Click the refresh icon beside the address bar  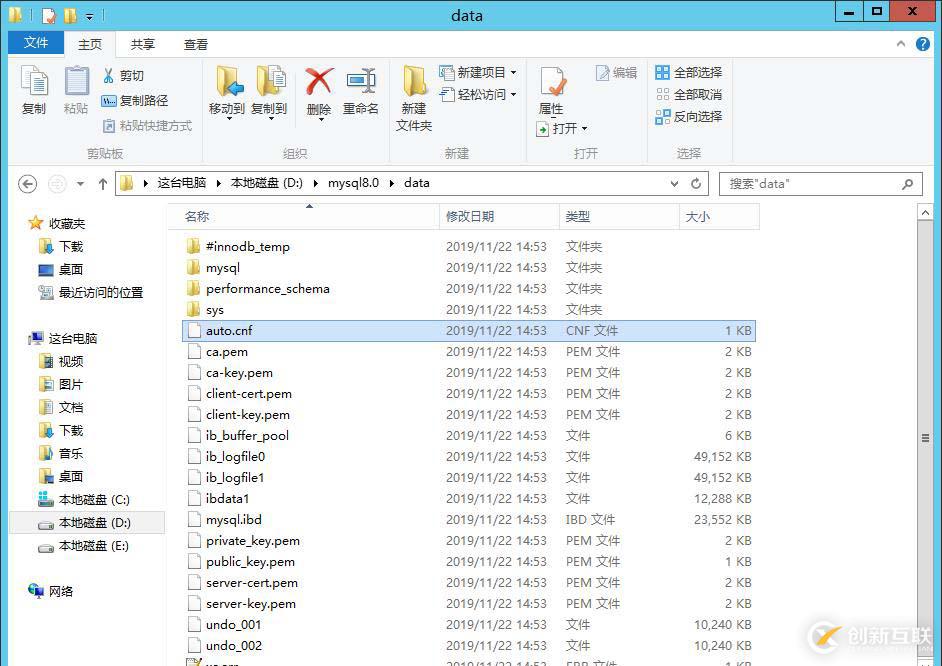coord(696,183)
